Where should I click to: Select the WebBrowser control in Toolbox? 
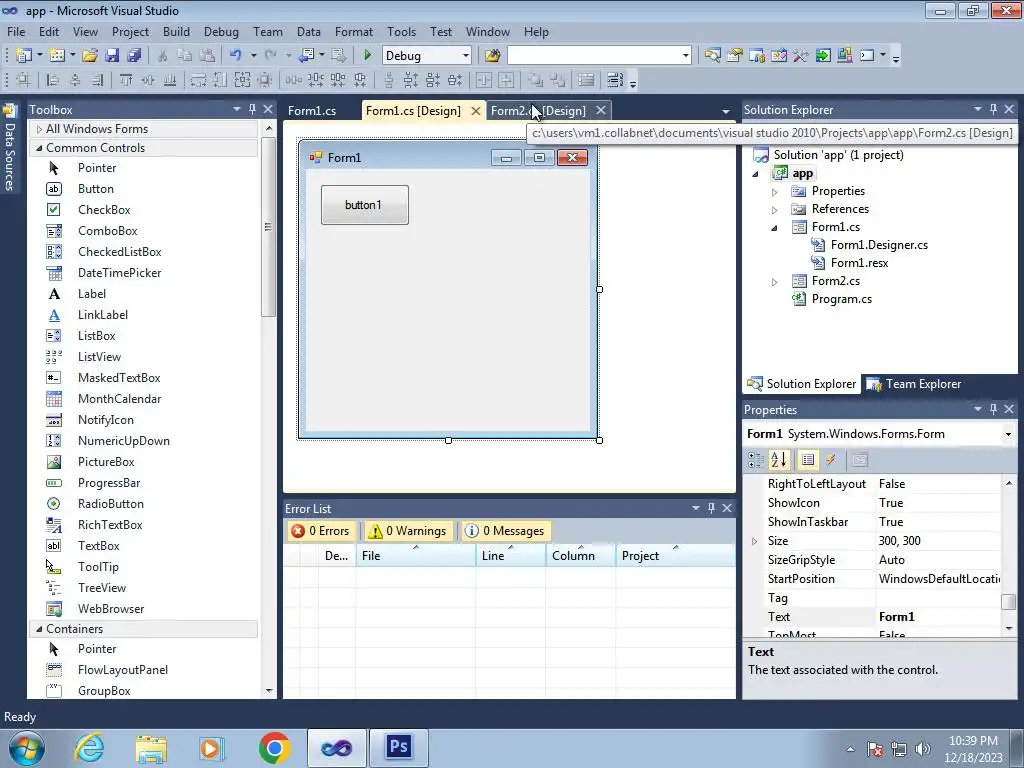coord(110,609)
